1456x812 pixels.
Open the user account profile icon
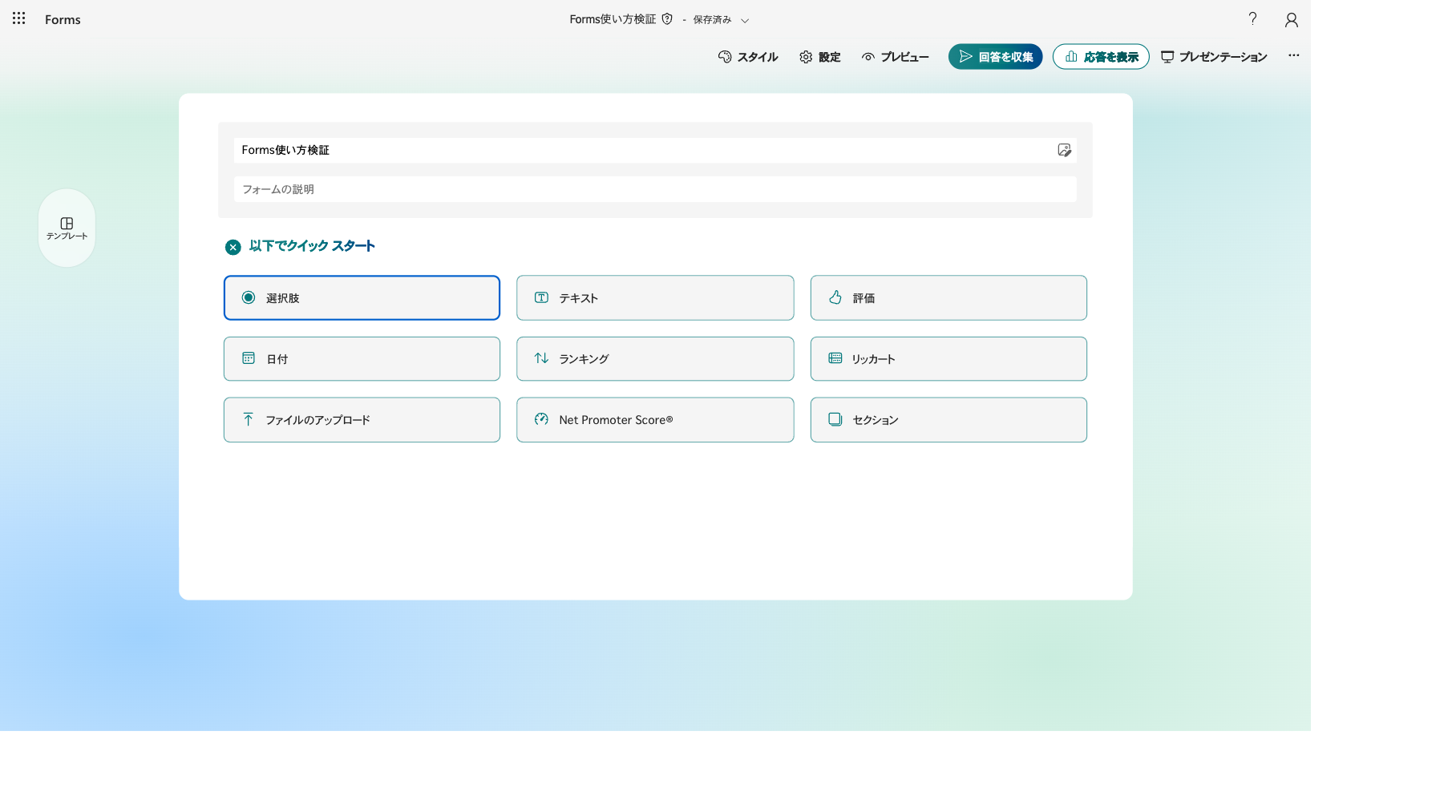click(x=1291, y=19)
